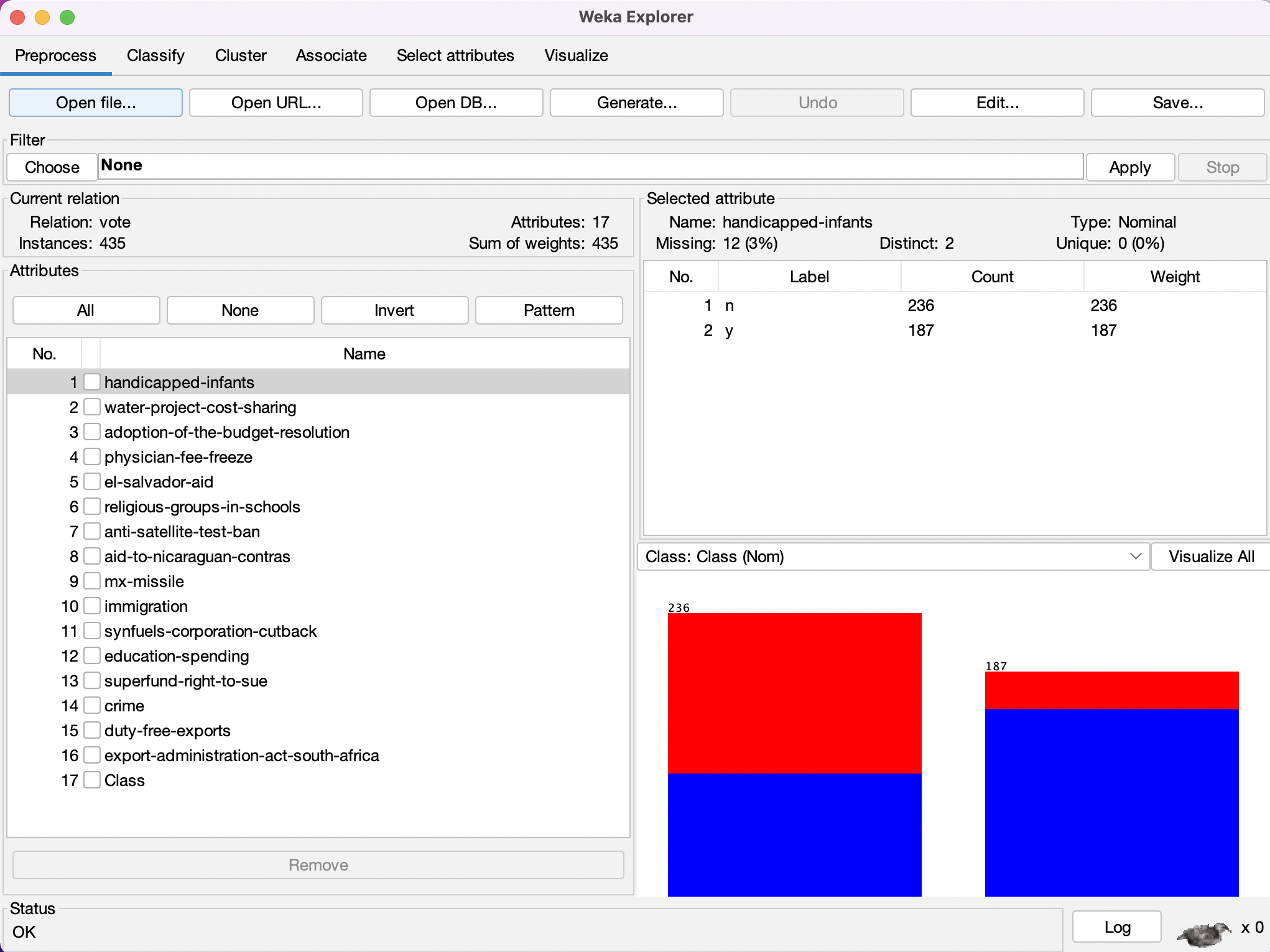Invert the attribute selection
Image resolution: width=1270 pixels, height=952 pixels.
394,310
